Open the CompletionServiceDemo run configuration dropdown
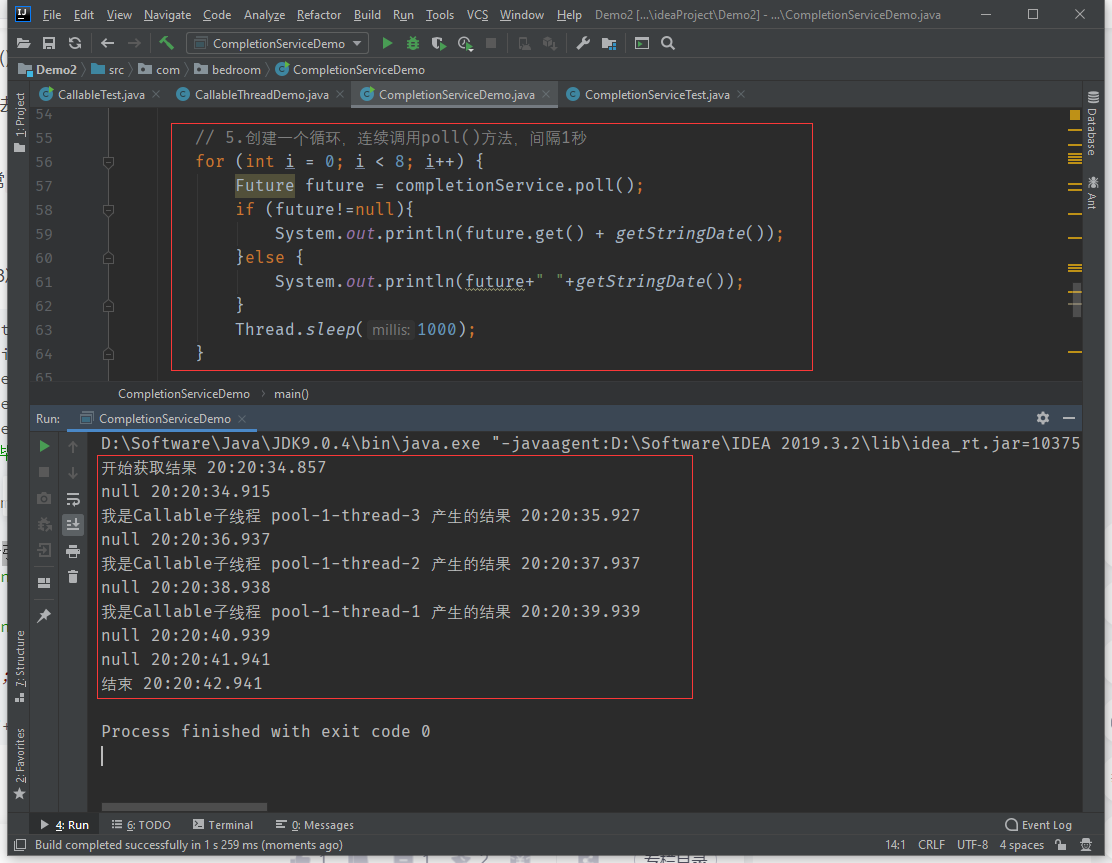This screenshot has height=863, width=1112. coord(277,43)
